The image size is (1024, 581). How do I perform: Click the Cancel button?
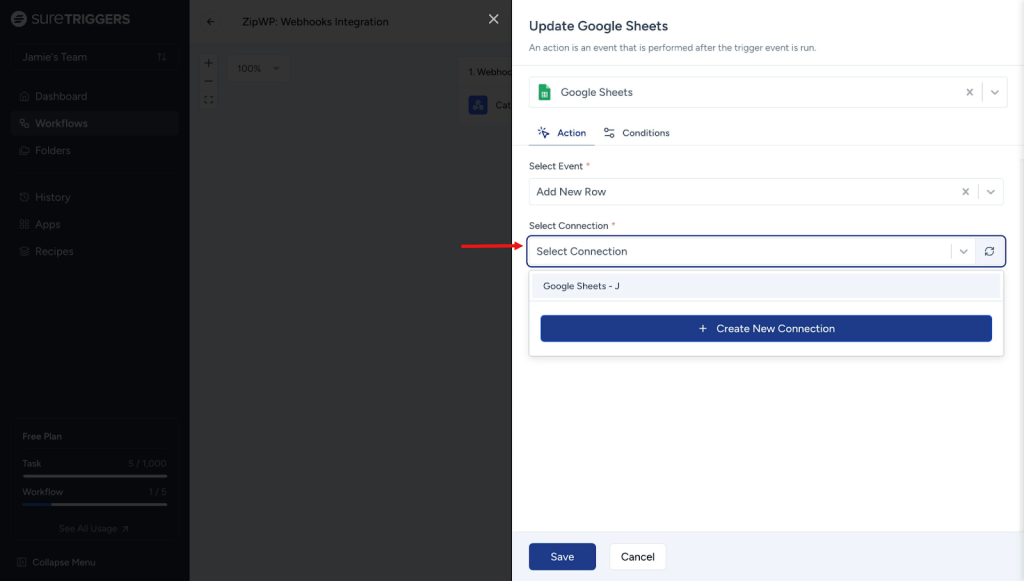[637, 557]
